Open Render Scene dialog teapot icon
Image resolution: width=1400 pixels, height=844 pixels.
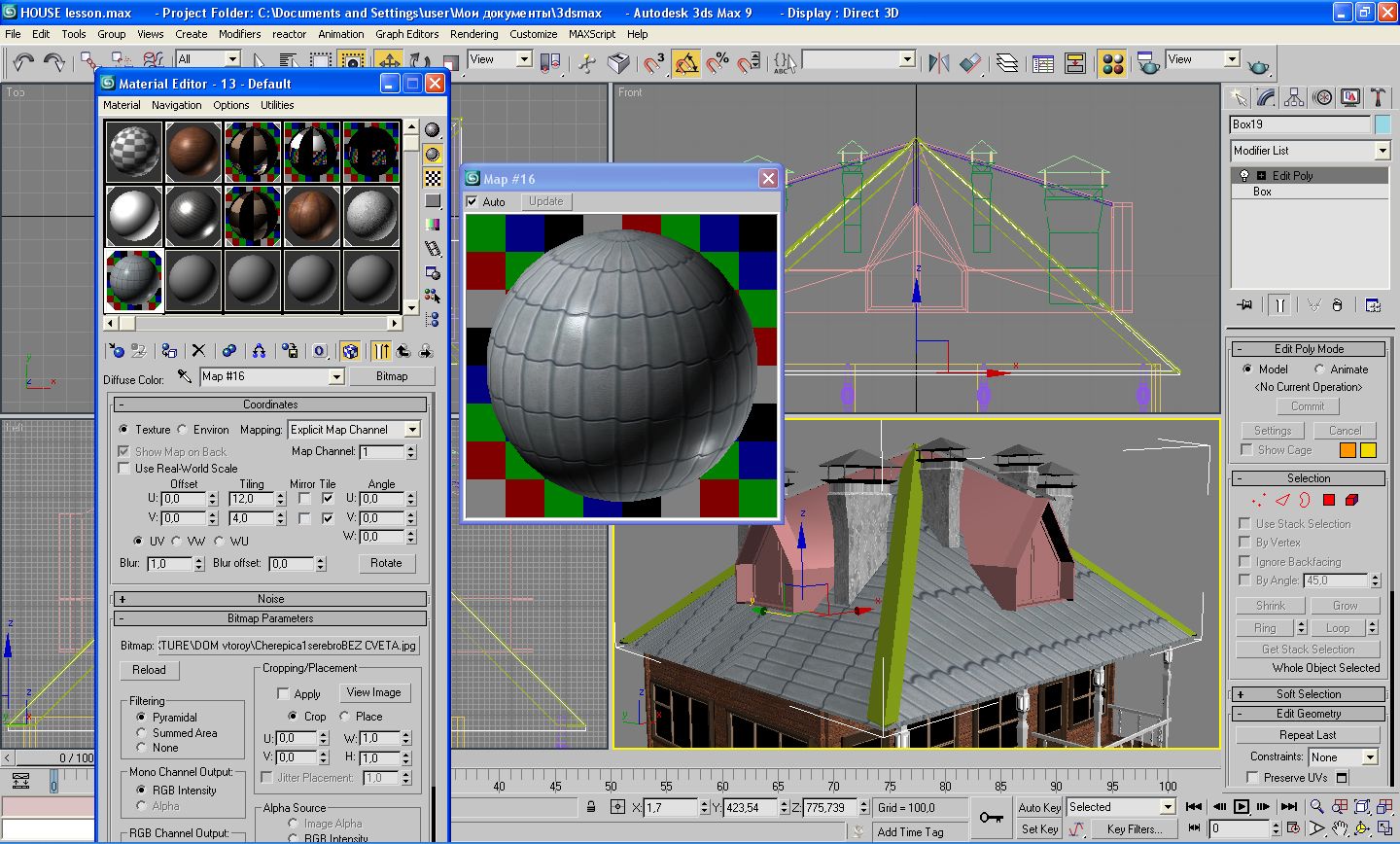1148,63
